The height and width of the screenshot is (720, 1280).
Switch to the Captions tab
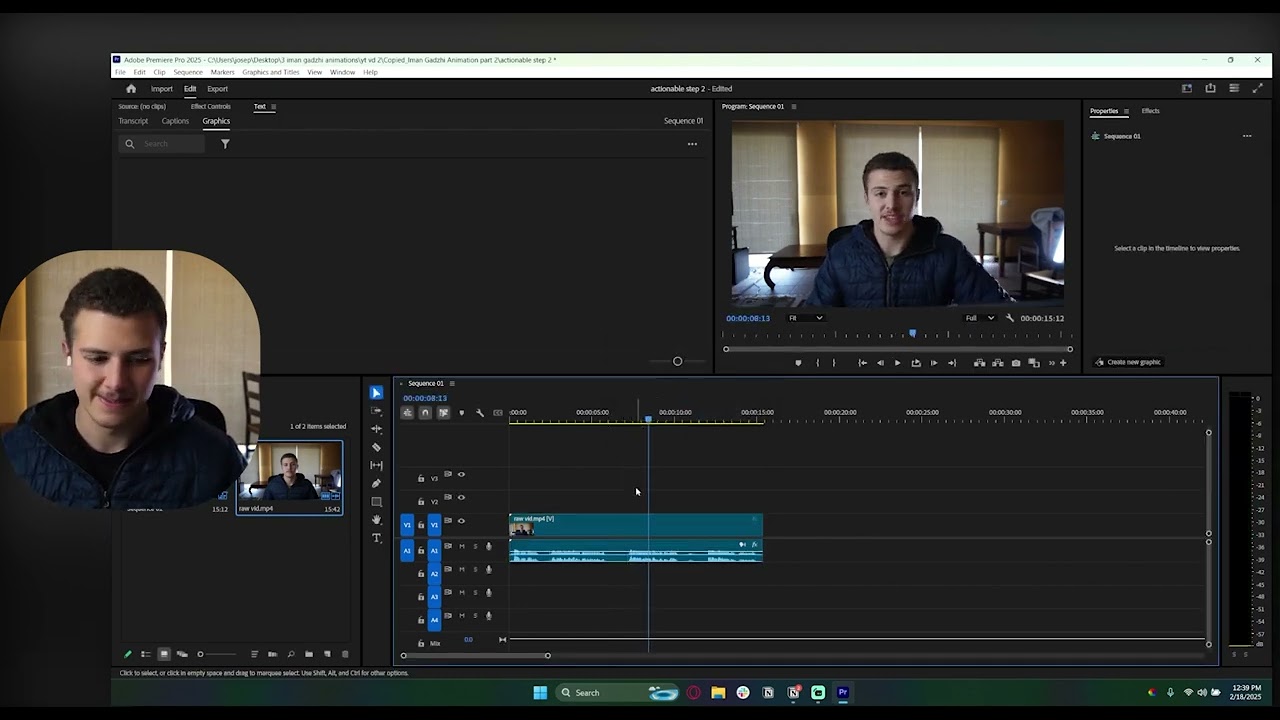[x=175, y=121]
